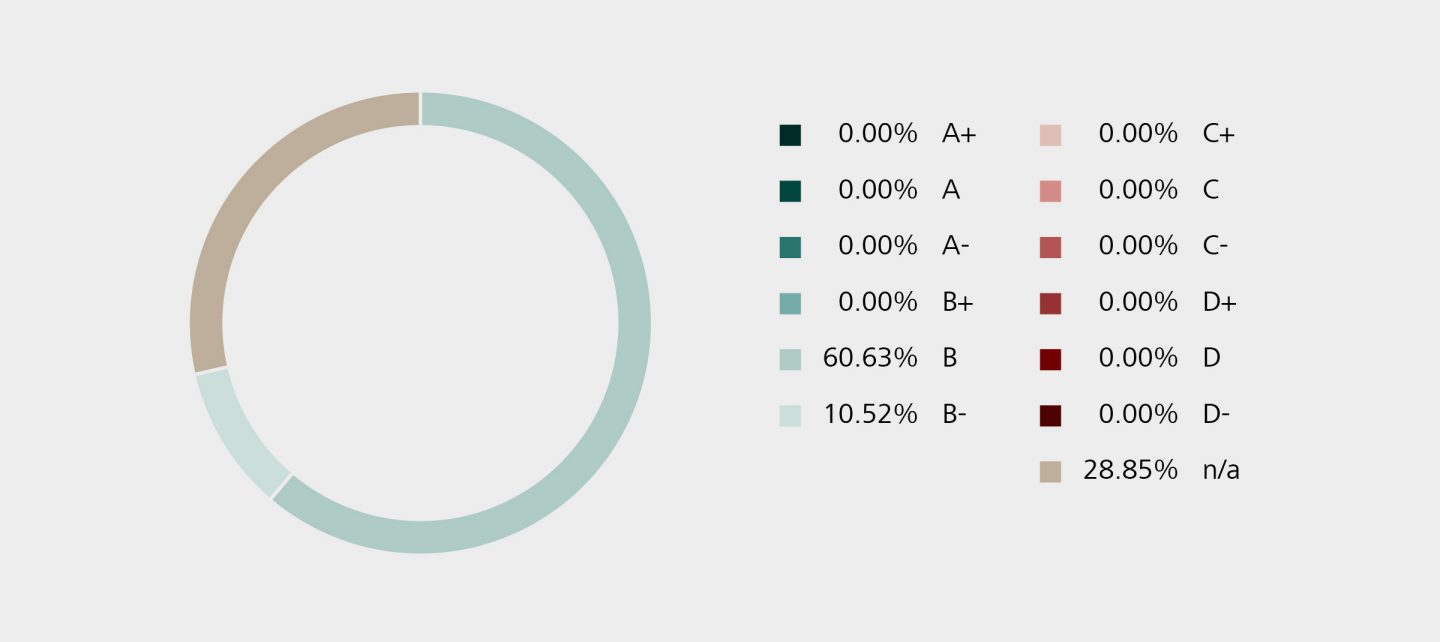Click the dark green A legend swatch
The height and width of the screenshot is (642, 1440).
tap(790, 191)
